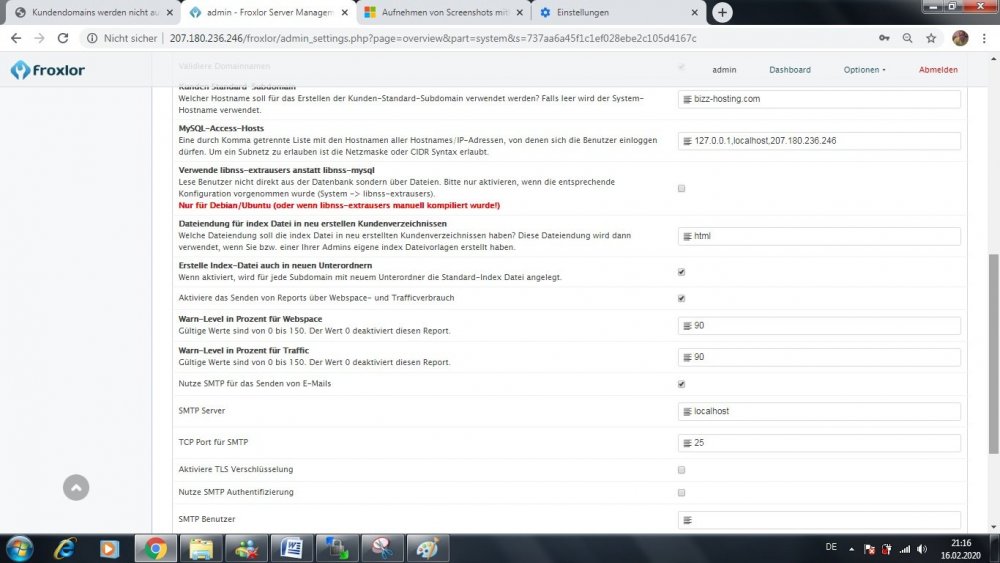Check Nutze SMTP Authentifizierung option
The image size is (1000, 563).
tap(681, 492)
